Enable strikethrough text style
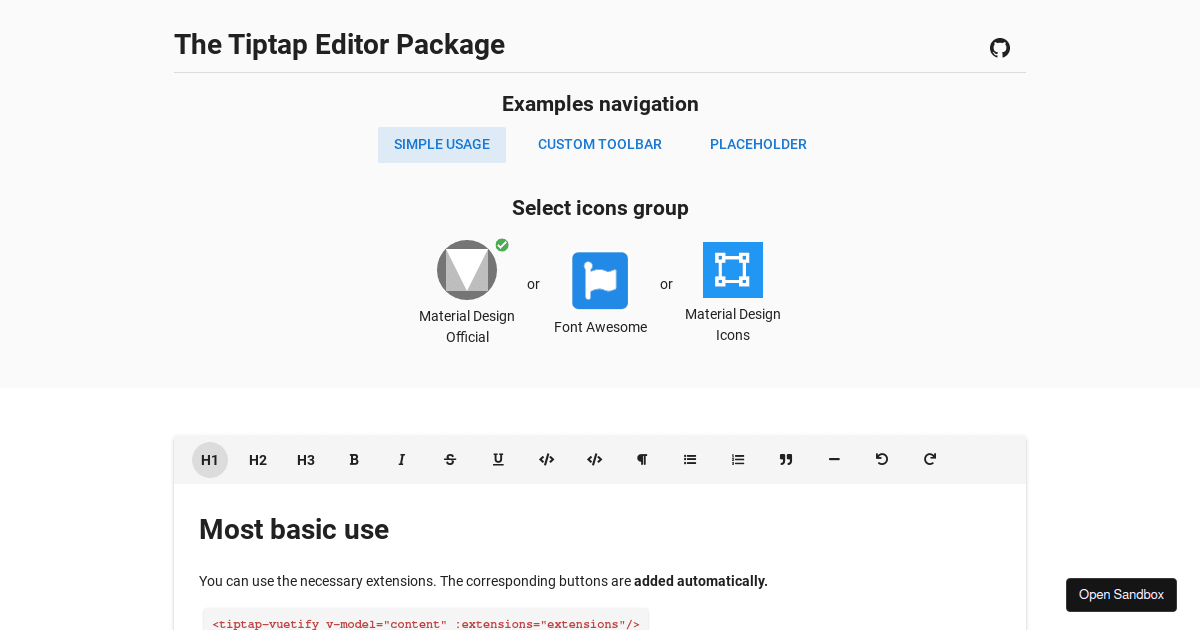This screenshot has height=630, width=1200. coord(450,459)
